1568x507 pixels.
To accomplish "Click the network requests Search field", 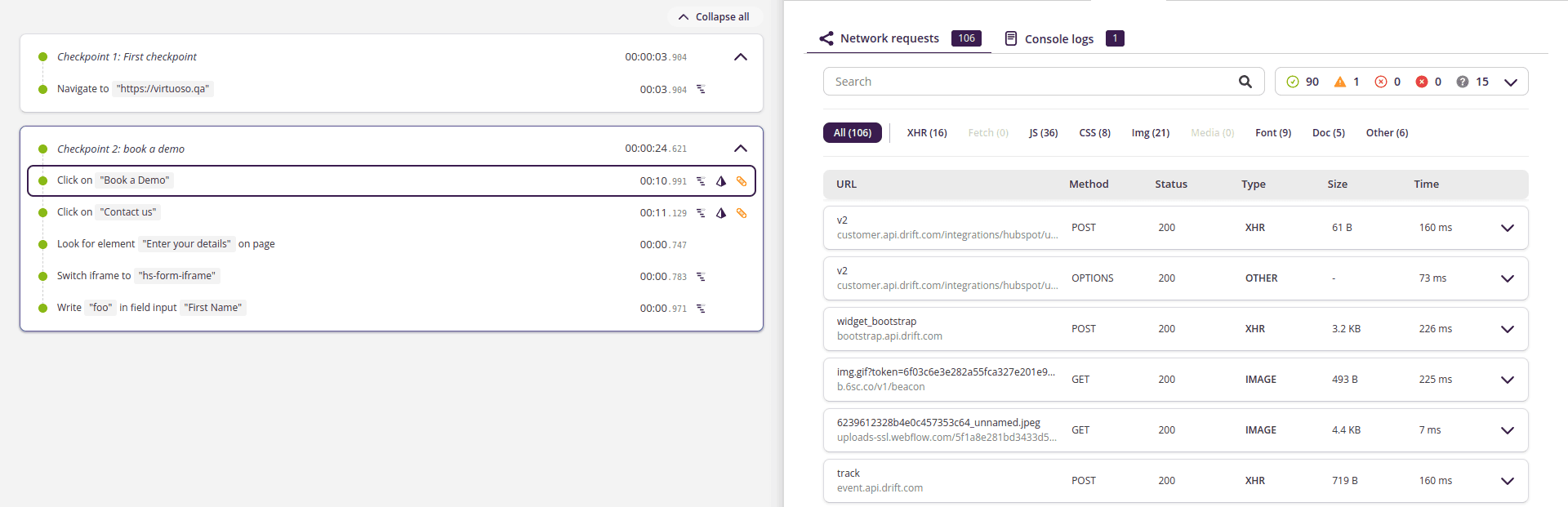I will (x=1029, y=82).
